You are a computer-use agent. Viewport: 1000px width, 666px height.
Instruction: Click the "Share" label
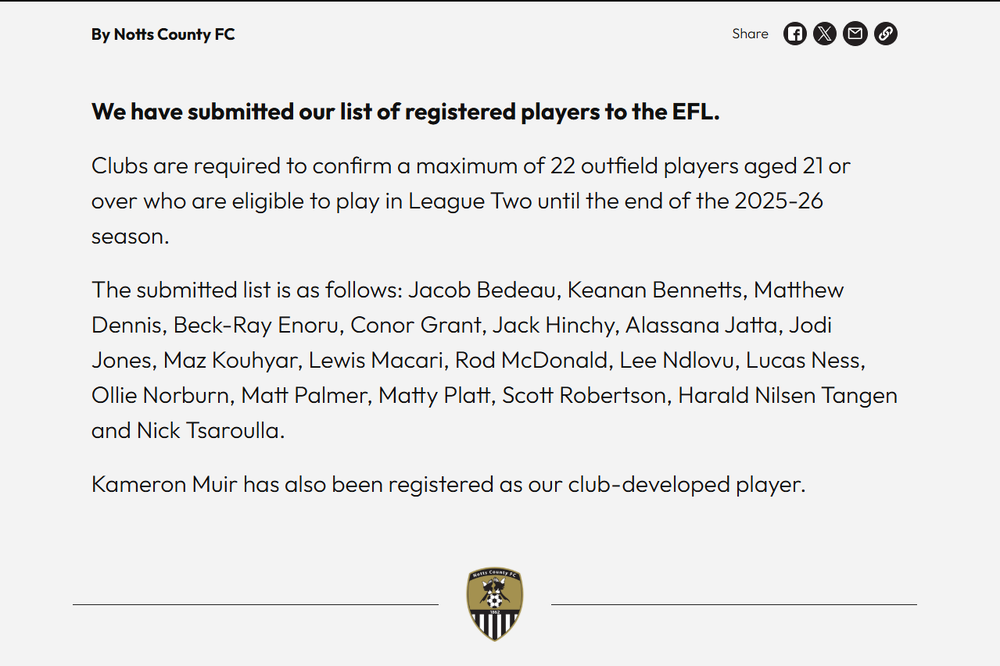pyautogui.click(x=750, y=34)
